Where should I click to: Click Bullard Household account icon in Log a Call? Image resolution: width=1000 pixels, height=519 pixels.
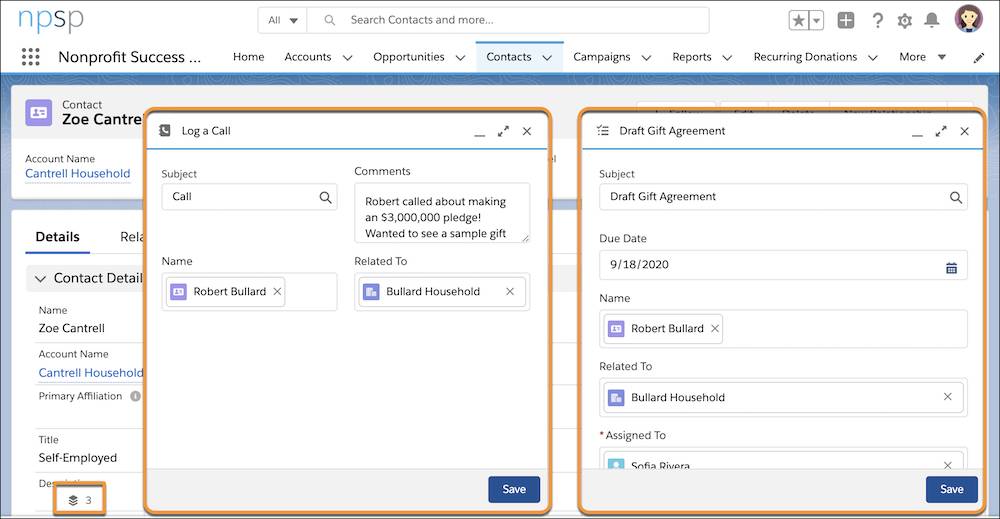pyautogui.click(x=371, y=291)
